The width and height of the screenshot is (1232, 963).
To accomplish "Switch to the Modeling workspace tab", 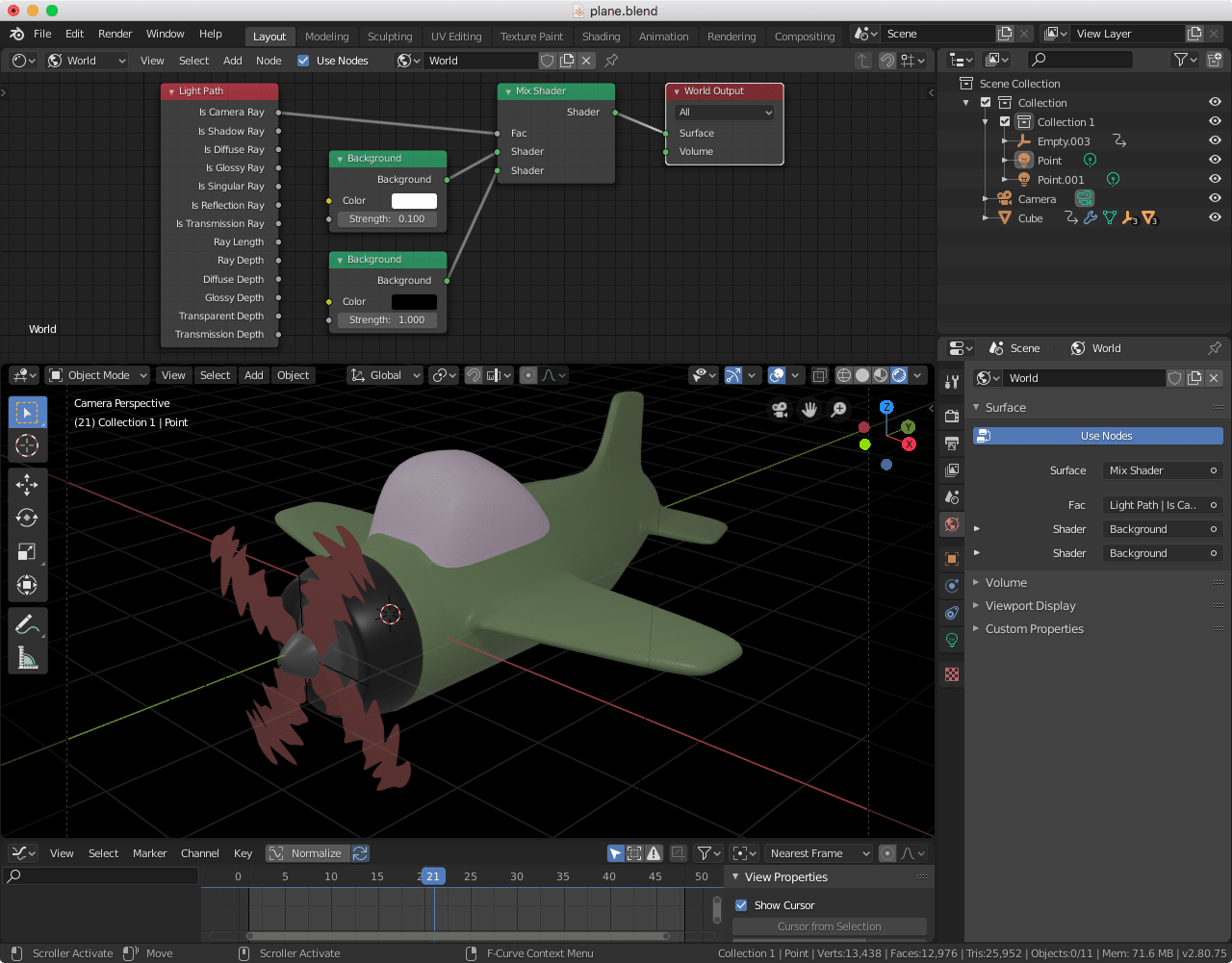I will pos(326,37).
